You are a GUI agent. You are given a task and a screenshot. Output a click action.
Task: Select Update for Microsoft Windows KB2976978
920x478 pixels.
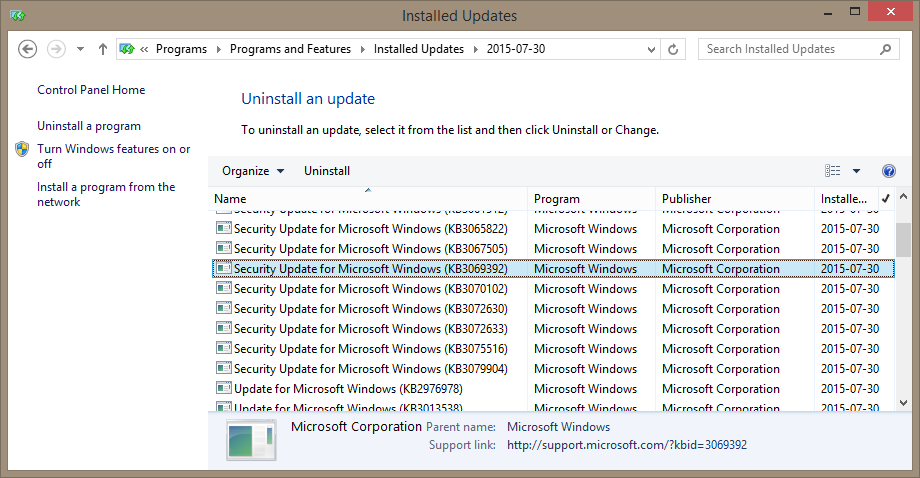pos(553,388)
